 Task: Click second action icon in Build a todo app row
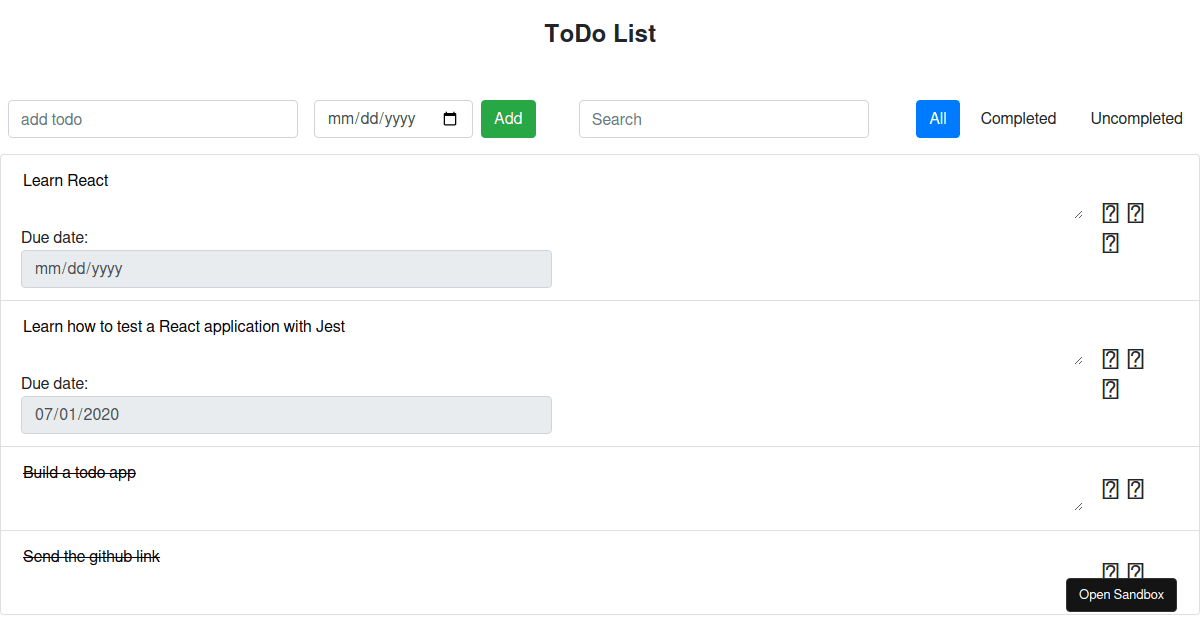point(1135,489)
